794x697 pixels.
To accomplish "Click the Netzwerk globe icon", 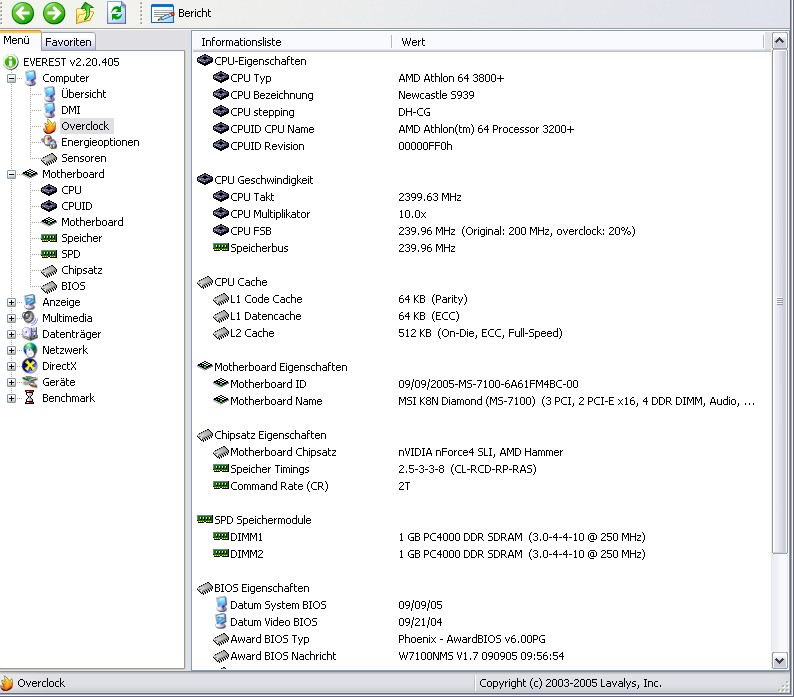I will (x=30, y=350).
